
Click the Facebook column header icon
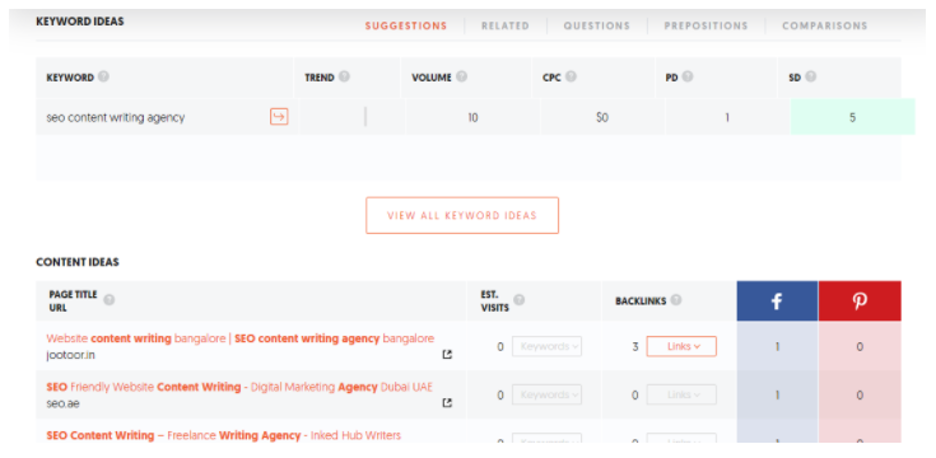pos(777,302)
